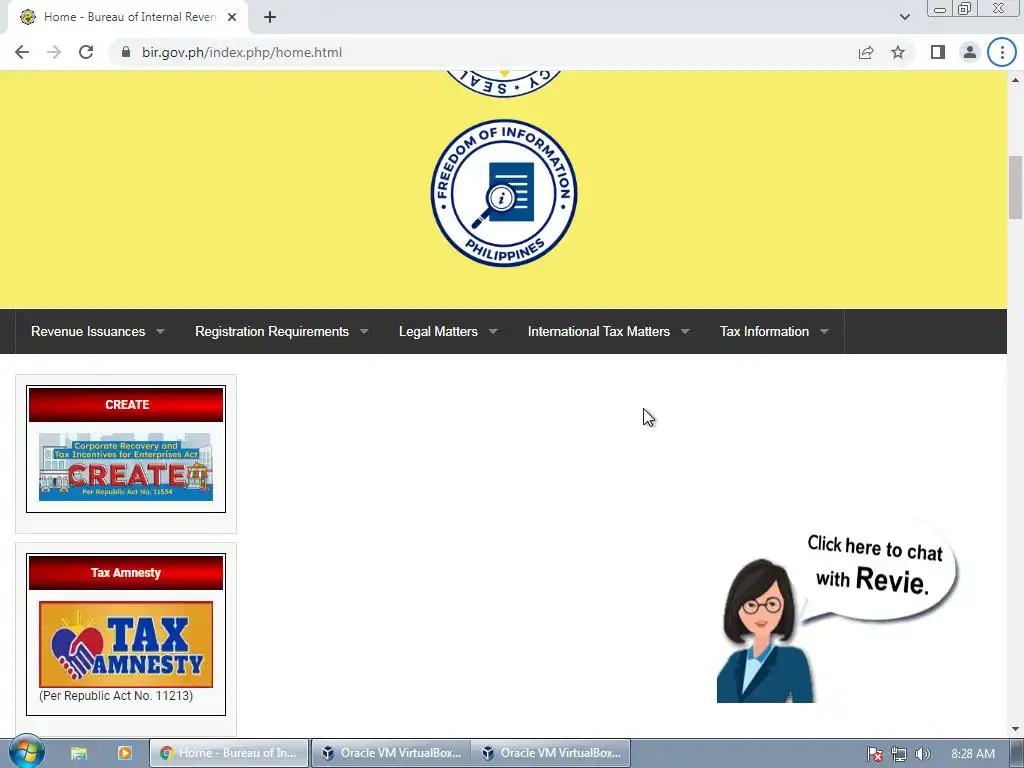Click the red CREATE header

(x=126, y=404)
